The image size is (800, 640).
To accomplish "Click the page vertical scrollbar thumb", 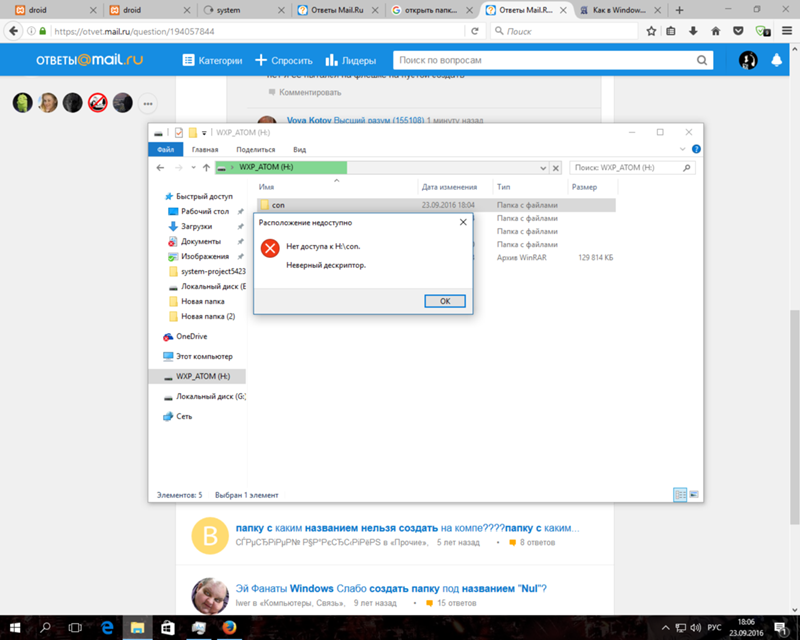I will tap(794, 416).
